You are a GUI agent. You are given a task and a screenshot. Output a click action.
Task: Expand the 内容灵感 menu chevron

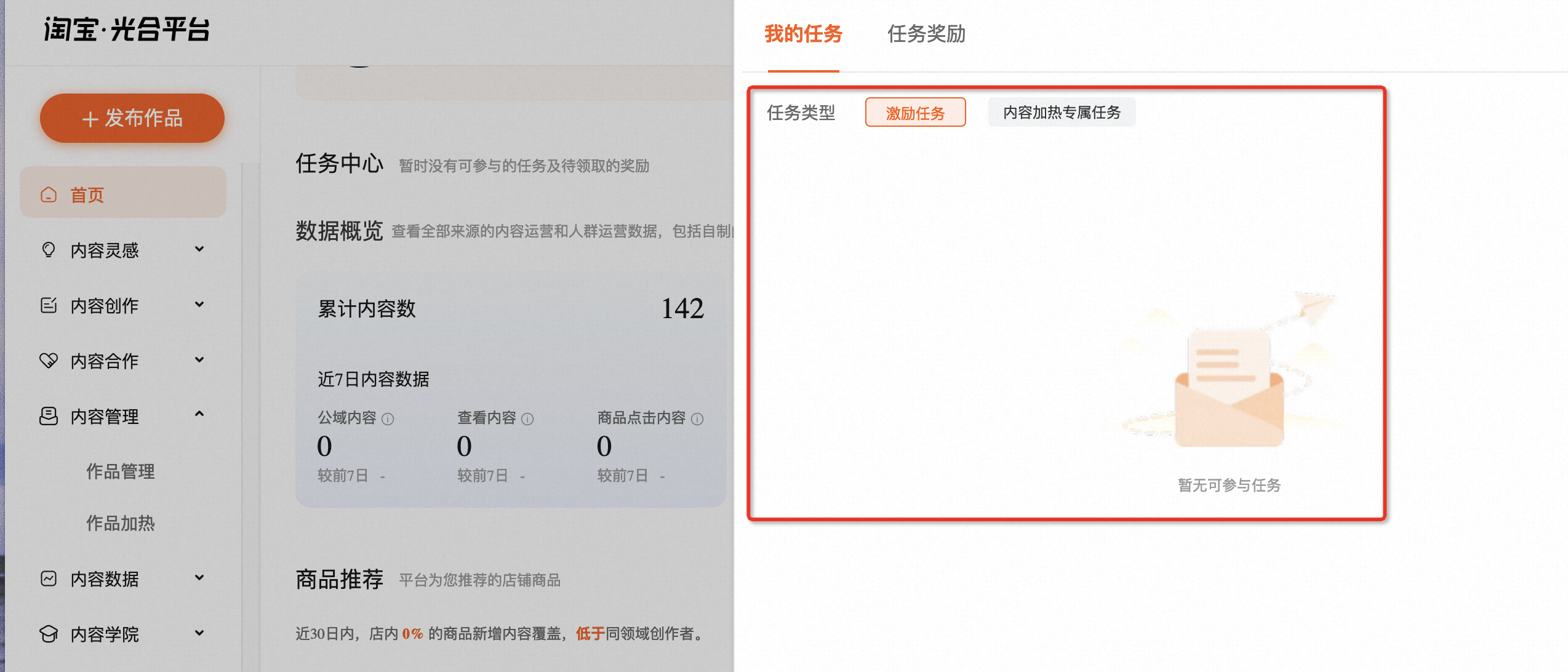pos(199,249)
